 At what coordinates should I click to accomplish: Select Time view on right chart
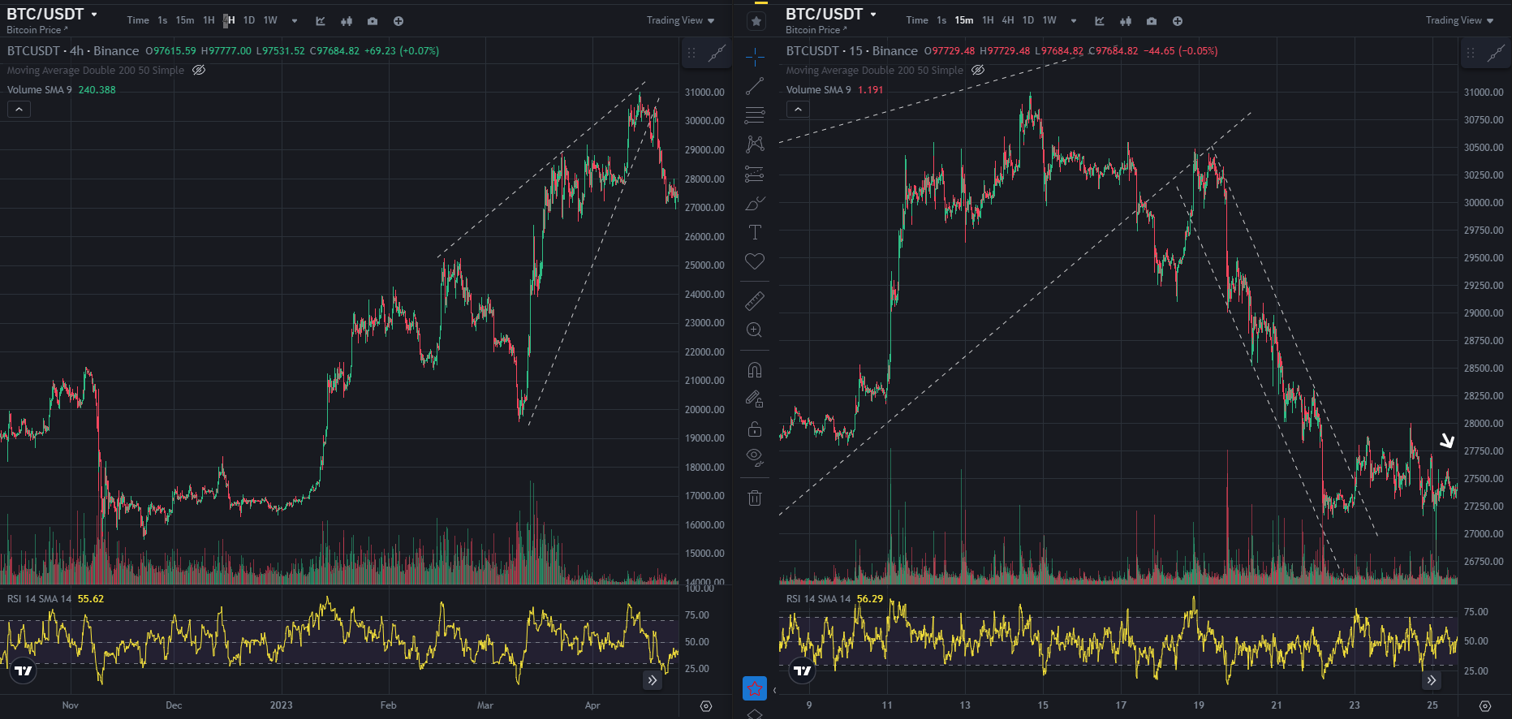[x=917, y=20]
